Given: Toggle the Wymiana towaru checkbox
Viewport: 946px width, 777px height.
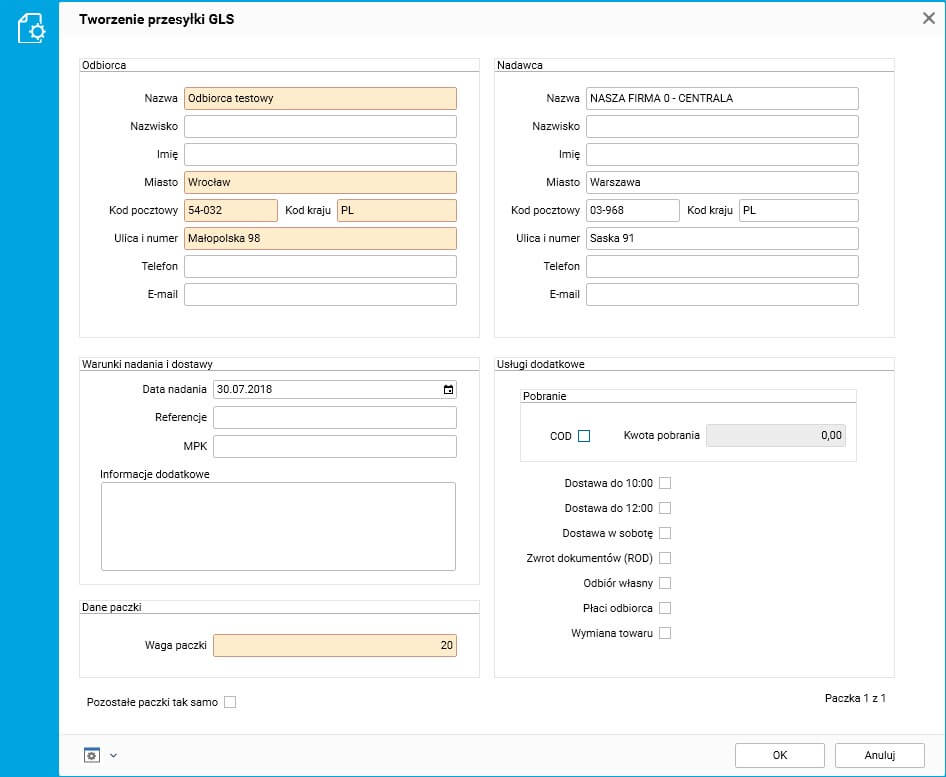Looking at the screenshot, I should pos(665,633).
